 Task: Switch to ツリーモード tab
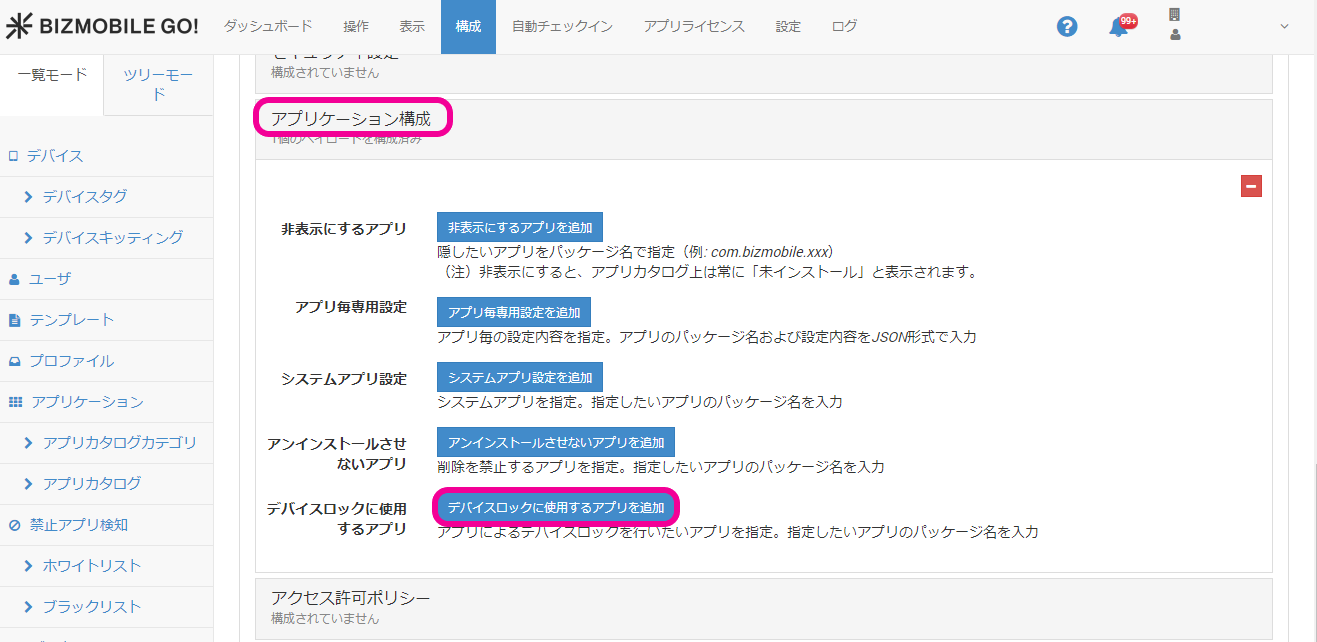pyautogui.click(x=158, y=85)
